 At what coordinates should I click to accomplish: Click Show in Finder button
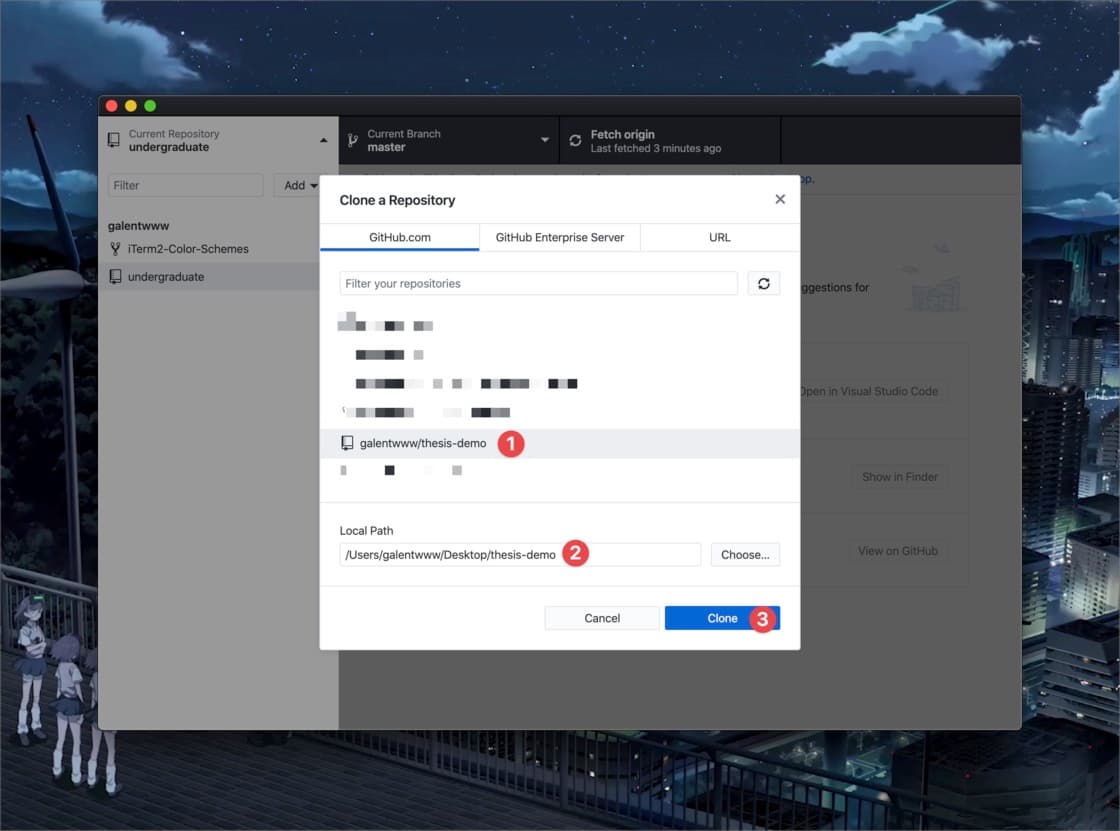point(900,477)
